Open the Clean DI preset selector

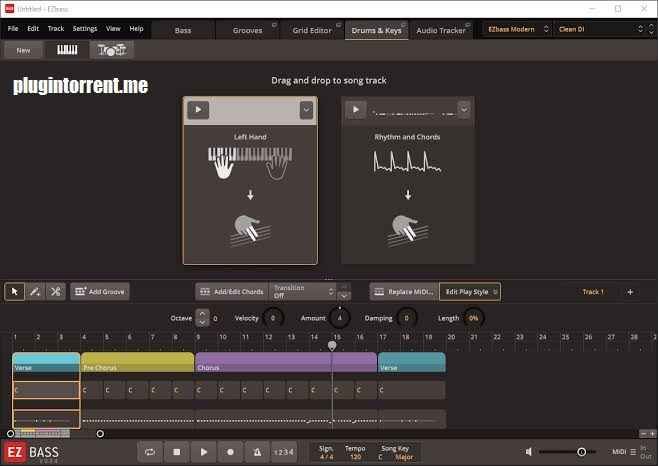[x=601, y=29]
